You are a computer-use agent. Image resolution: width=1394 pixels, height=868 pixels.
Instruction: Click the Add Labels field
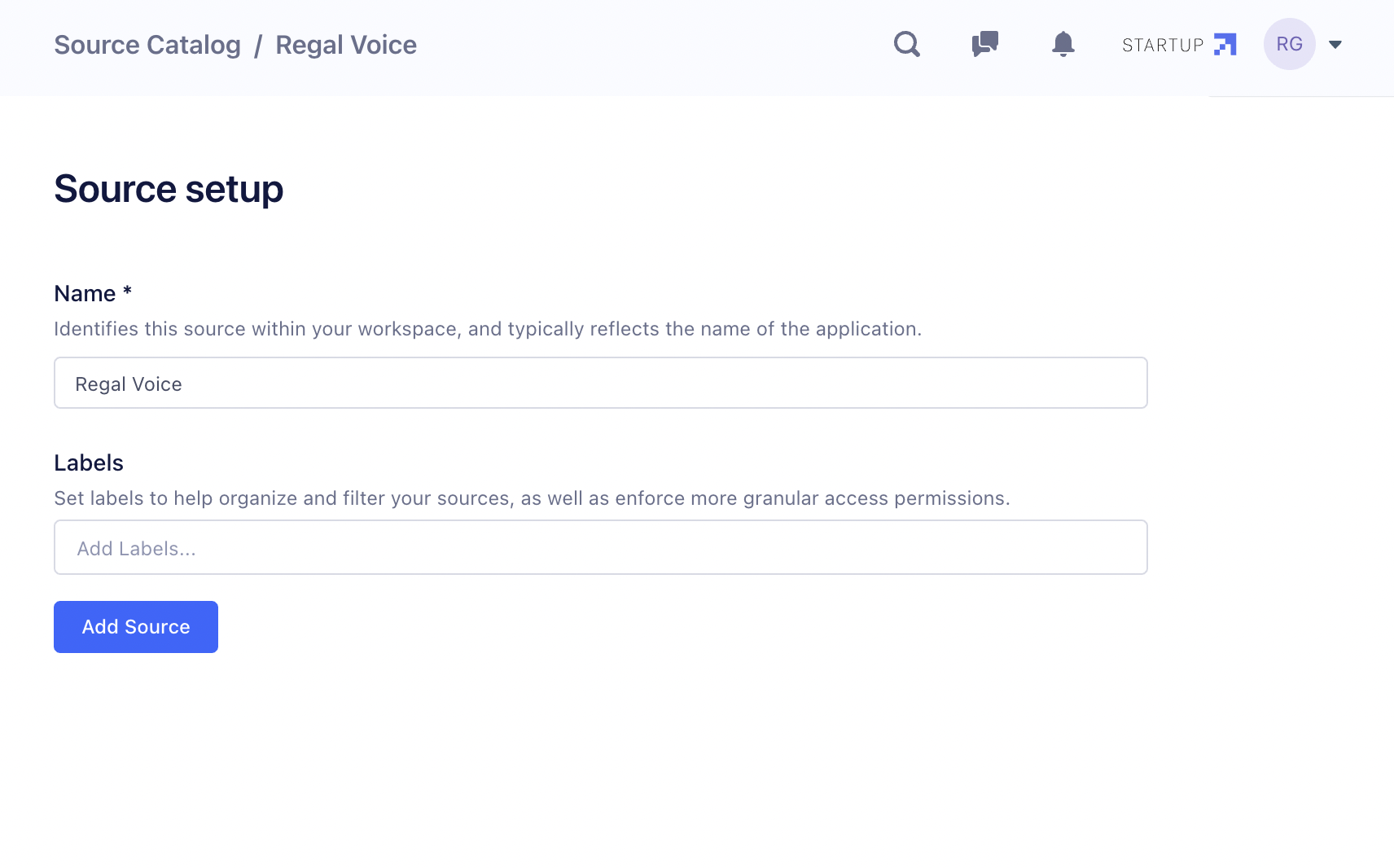click(601, 547)
